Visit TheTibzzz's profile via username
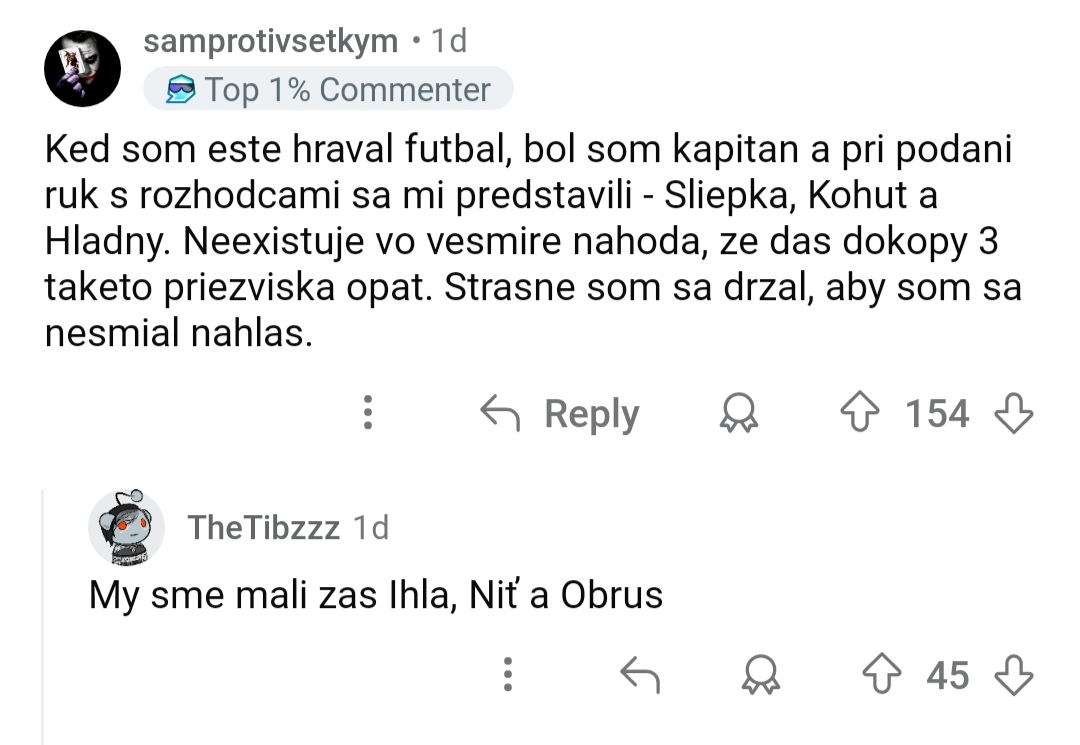The width and height of the screenshot is (1080, 745). coord(264,527)
